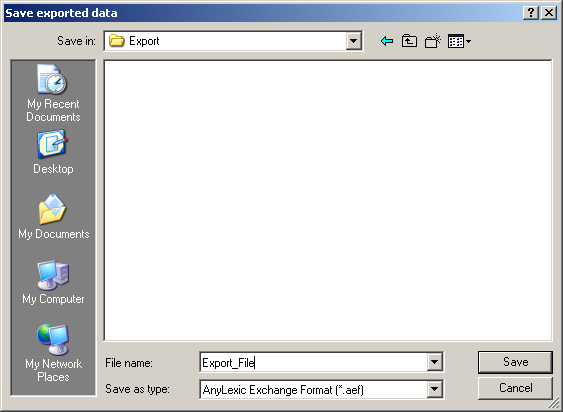Click the AnyLexic Exchange Format type field
The image size is (563, 412).
313,389
